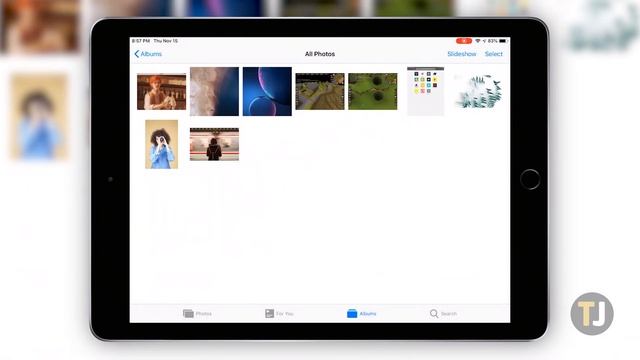This screenshot has height=360, width=640.
Task: Open the person at train station photo
Action: 214,144
